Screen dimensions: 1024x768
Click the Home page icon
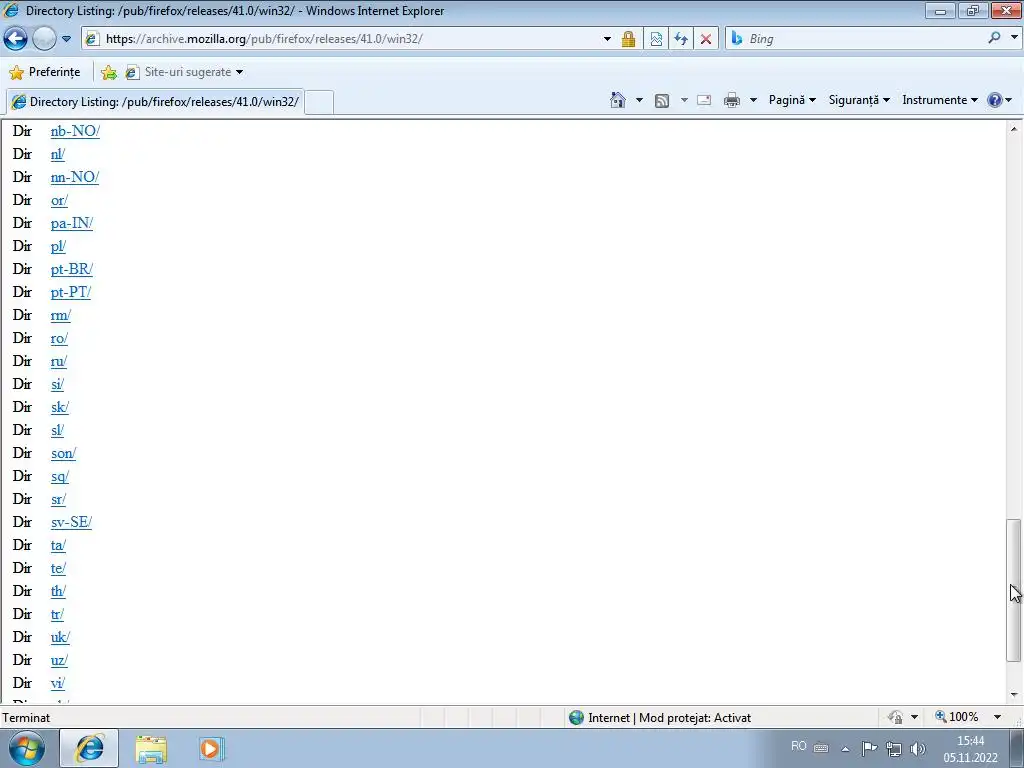click(618, 100)
